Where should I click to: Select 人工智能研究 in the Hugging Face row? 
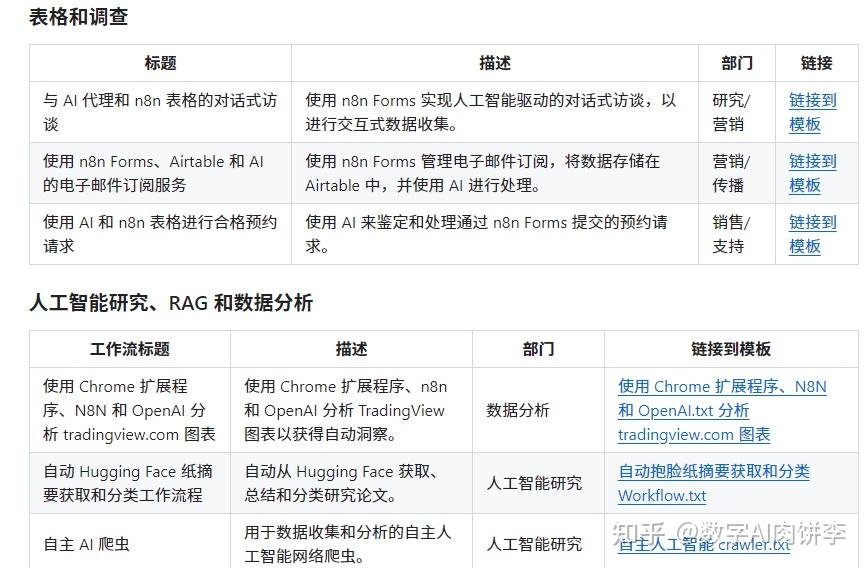coord(538,483)
